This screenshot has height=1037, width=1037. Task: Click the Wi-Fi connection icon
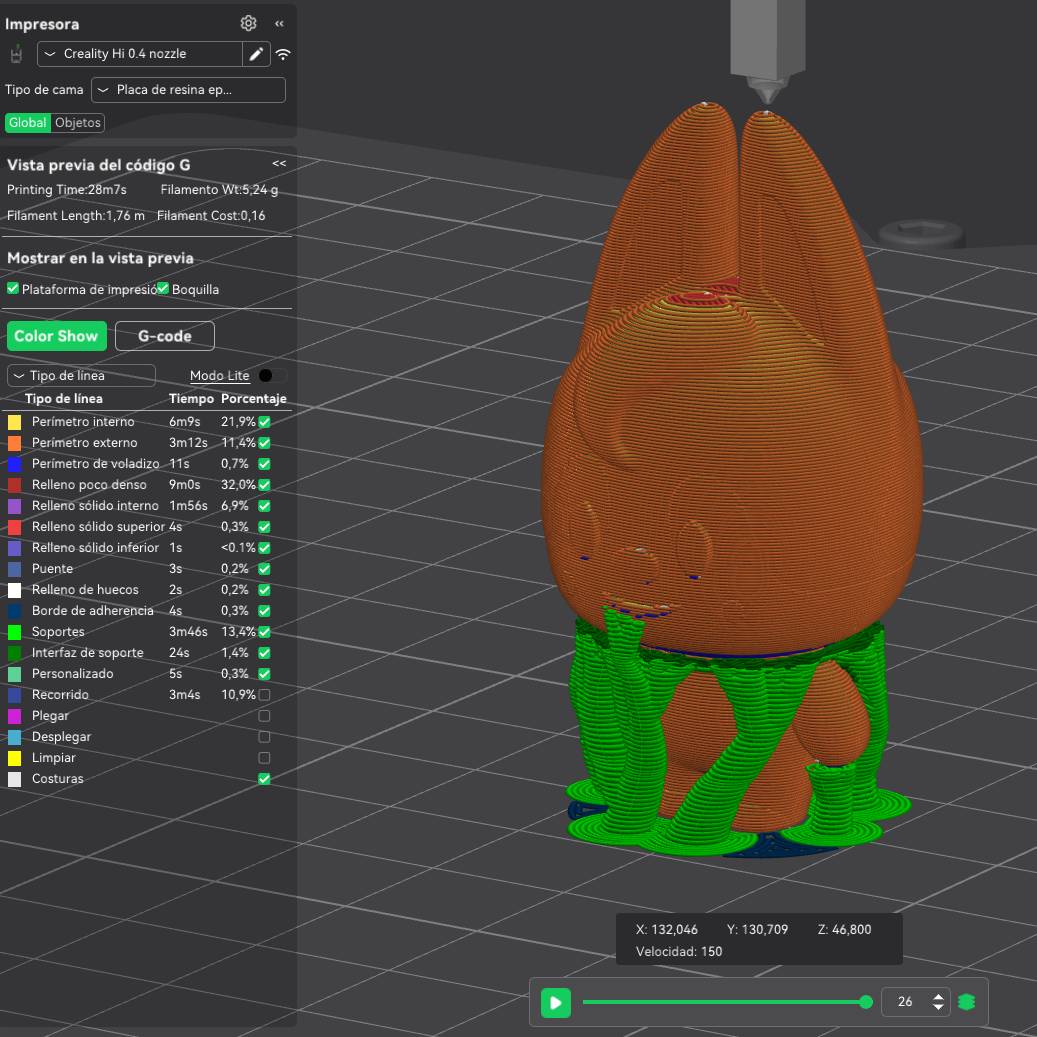coord(284,54)
